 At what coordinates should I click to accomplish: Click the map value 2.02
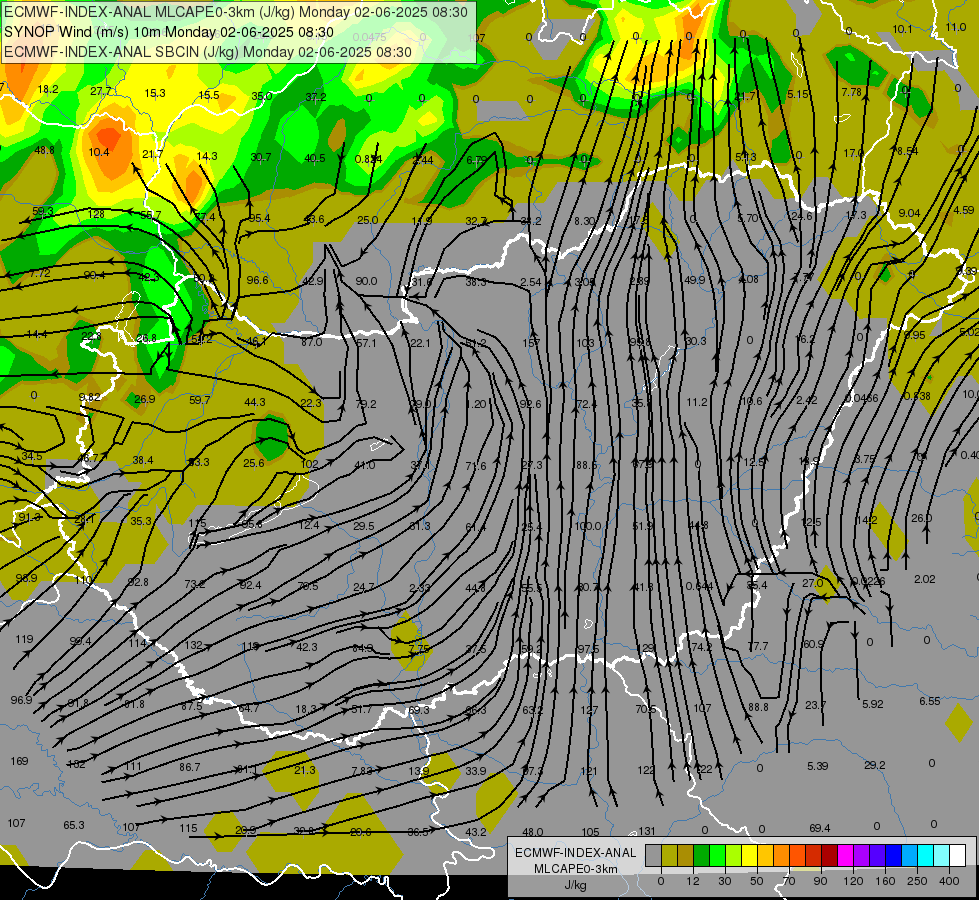click(x=925, y=579)
